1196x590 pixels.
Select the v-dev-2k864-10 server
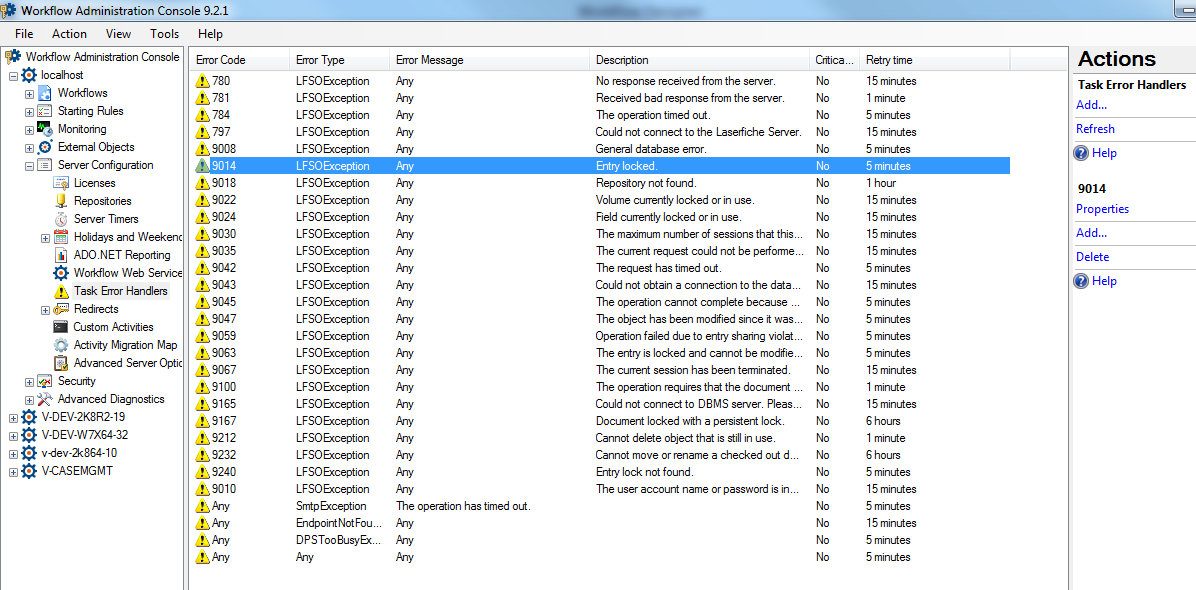coord(79,453)
